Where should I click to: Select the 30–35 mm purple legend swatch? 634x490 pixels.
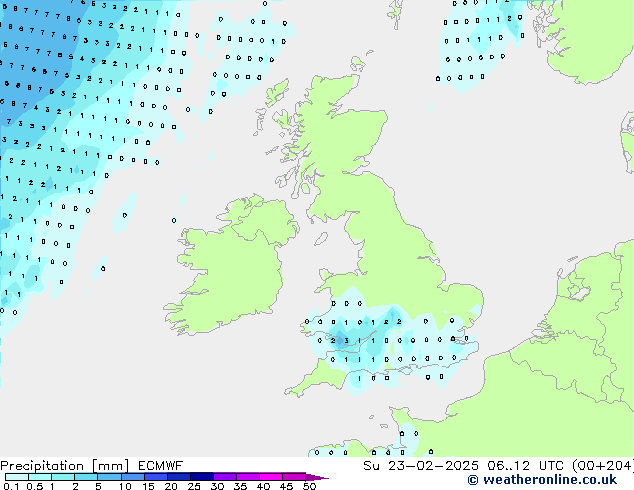click(225, 477)
